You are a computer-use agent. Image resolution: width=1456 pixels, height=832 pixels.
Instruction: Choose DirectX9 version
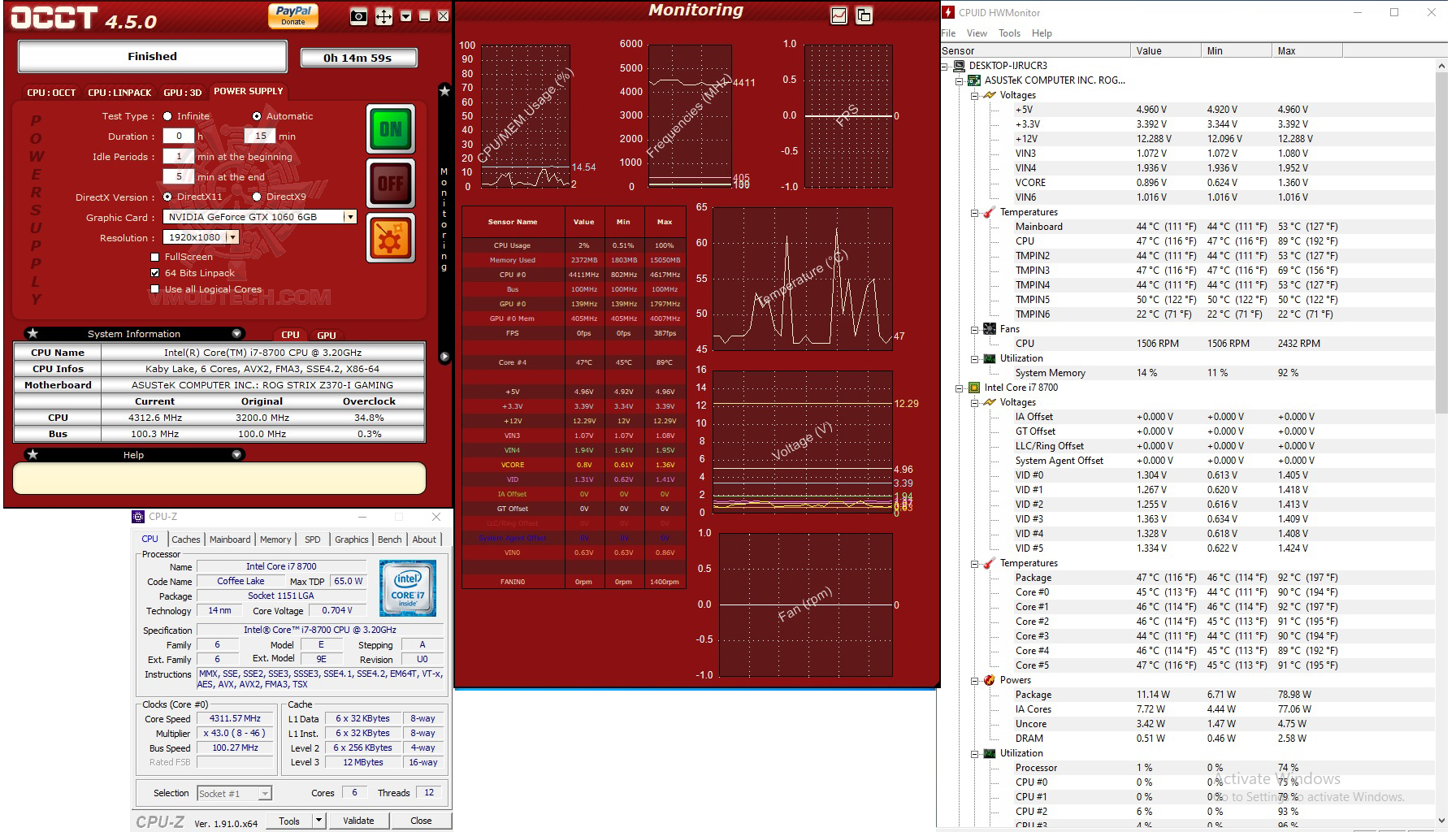point(257,197)
